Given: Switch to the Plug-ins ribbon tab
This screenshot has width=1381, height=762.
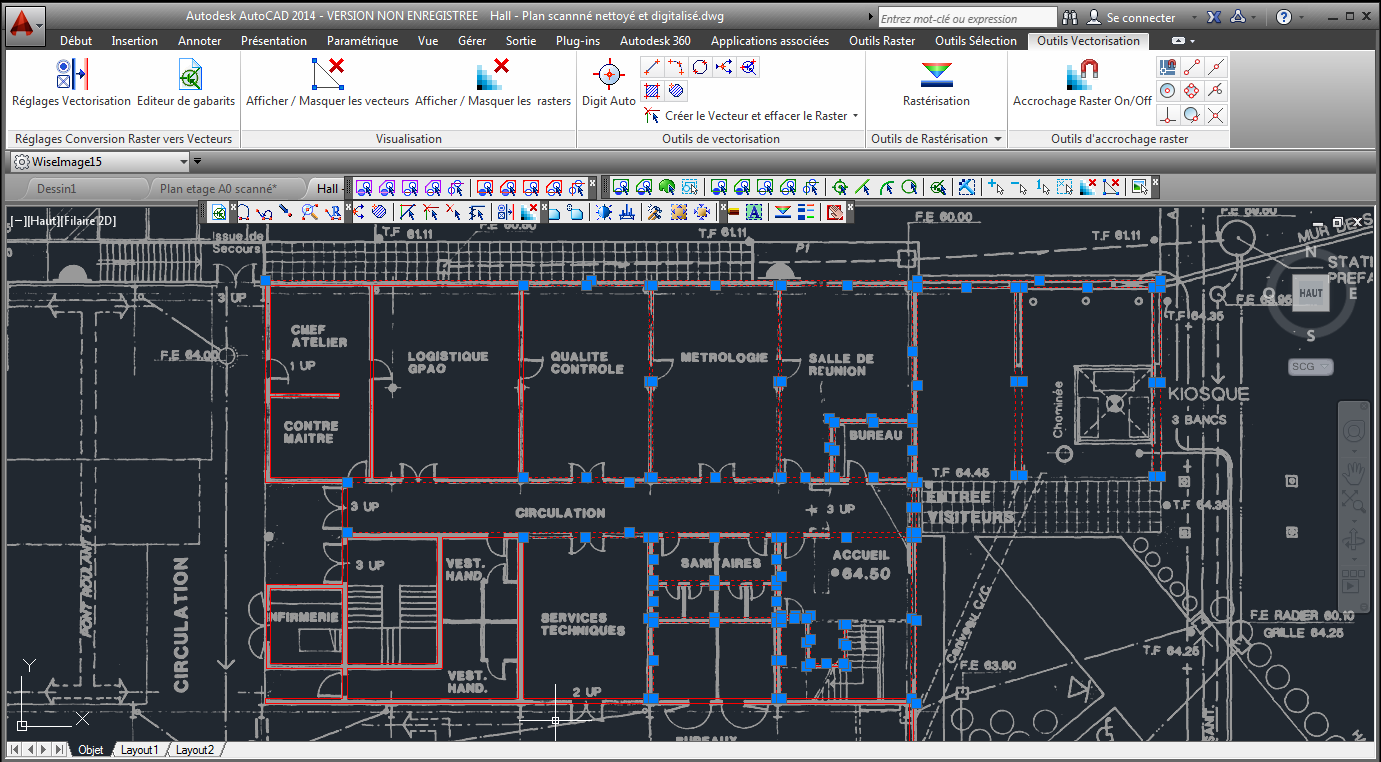Looking at the screenshot, I should (x=577, y=41).
